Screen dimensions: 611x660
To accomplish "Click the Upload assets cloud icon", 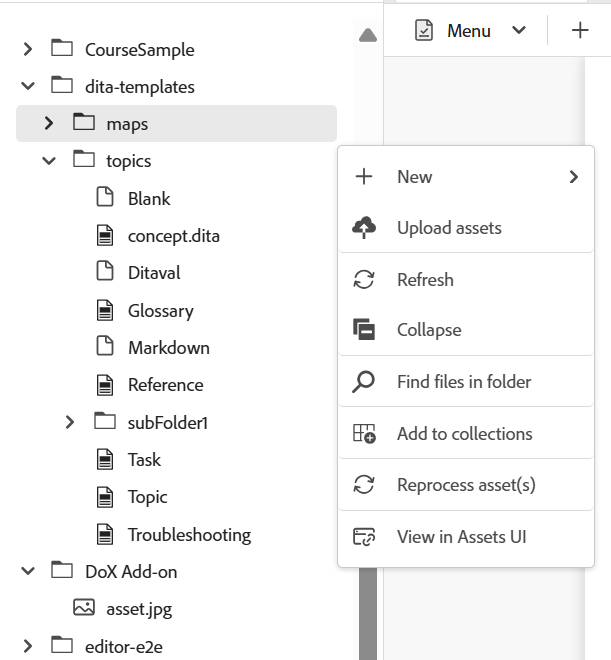I will pos(364,228).
